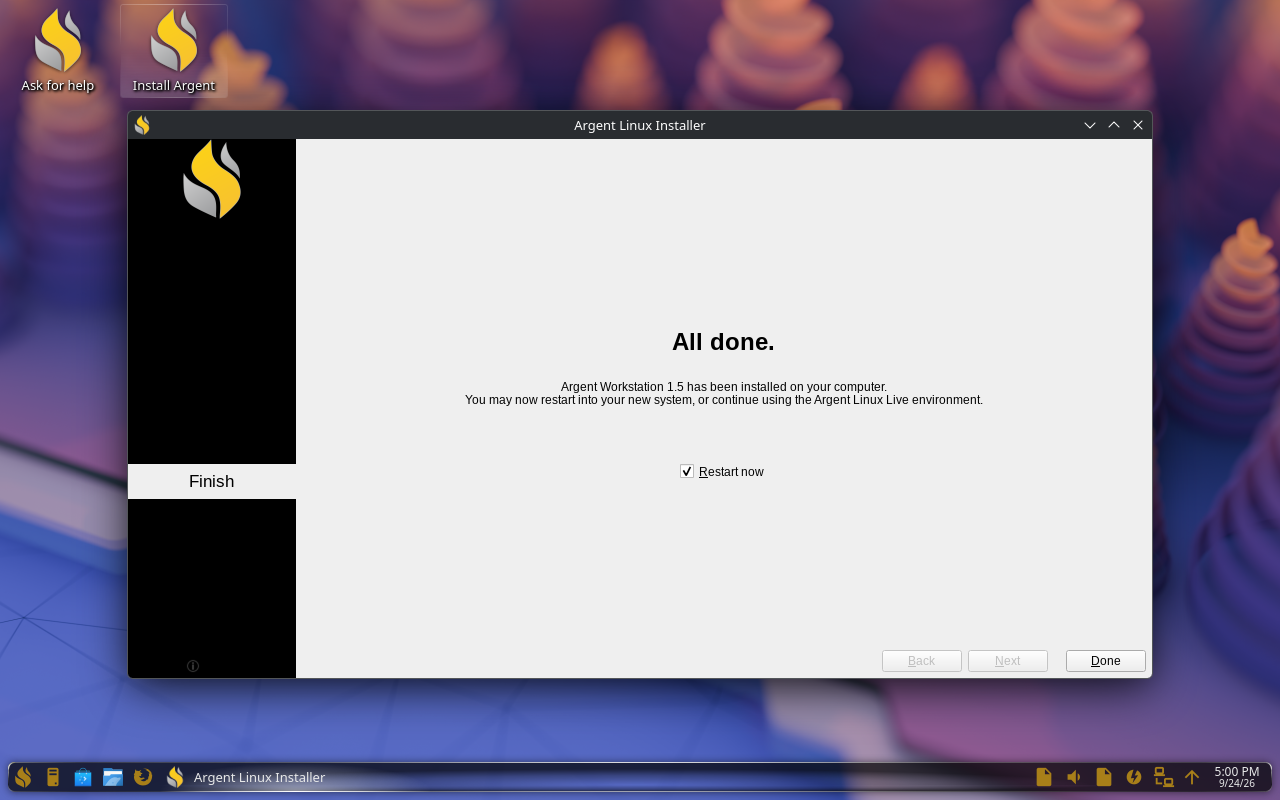1280x800 pixels.
Task: Open the Ask for help desktop icon
Action: coord(58,51)
